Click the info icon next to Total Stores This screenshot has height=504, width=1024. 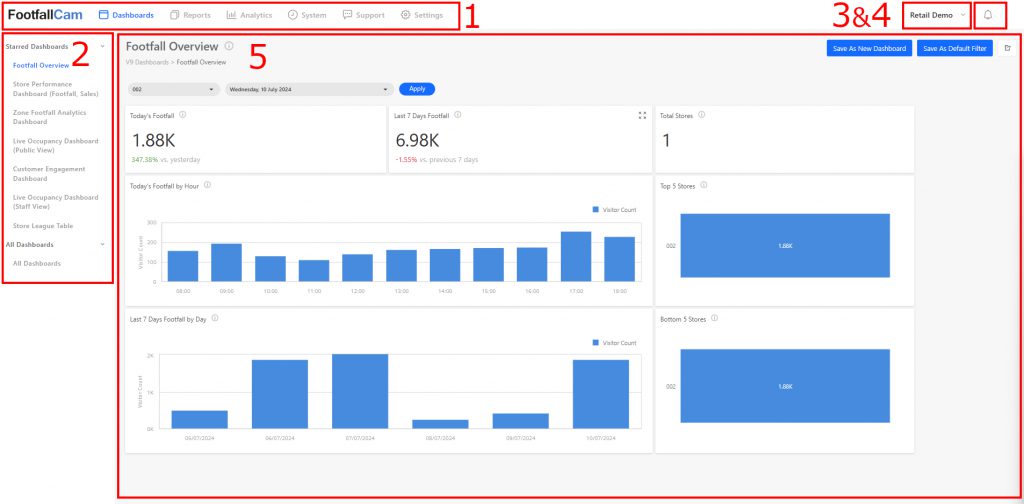702,115
